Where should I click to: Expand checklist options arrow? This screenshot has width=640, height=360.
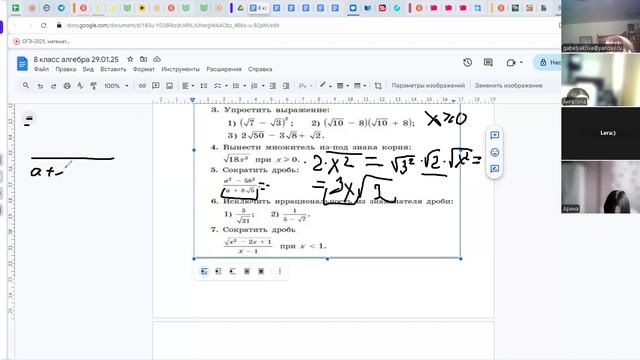[226, 86]
